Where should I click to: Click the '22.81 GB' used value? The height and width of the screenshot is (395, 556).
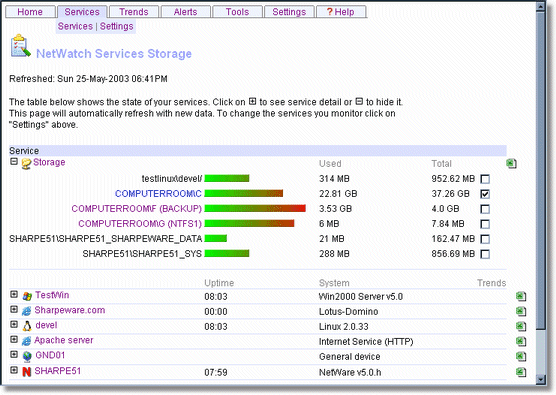coord(338,194)
